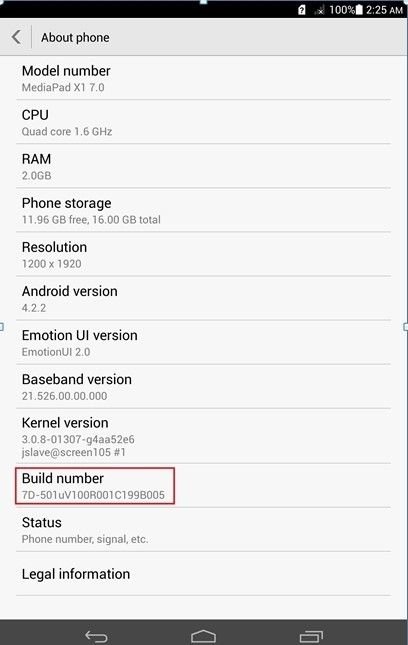The width and height of the screenshot is (408, 645).
Task: Open Legal information
Action: pyautogui.click(x=204, y=574)
